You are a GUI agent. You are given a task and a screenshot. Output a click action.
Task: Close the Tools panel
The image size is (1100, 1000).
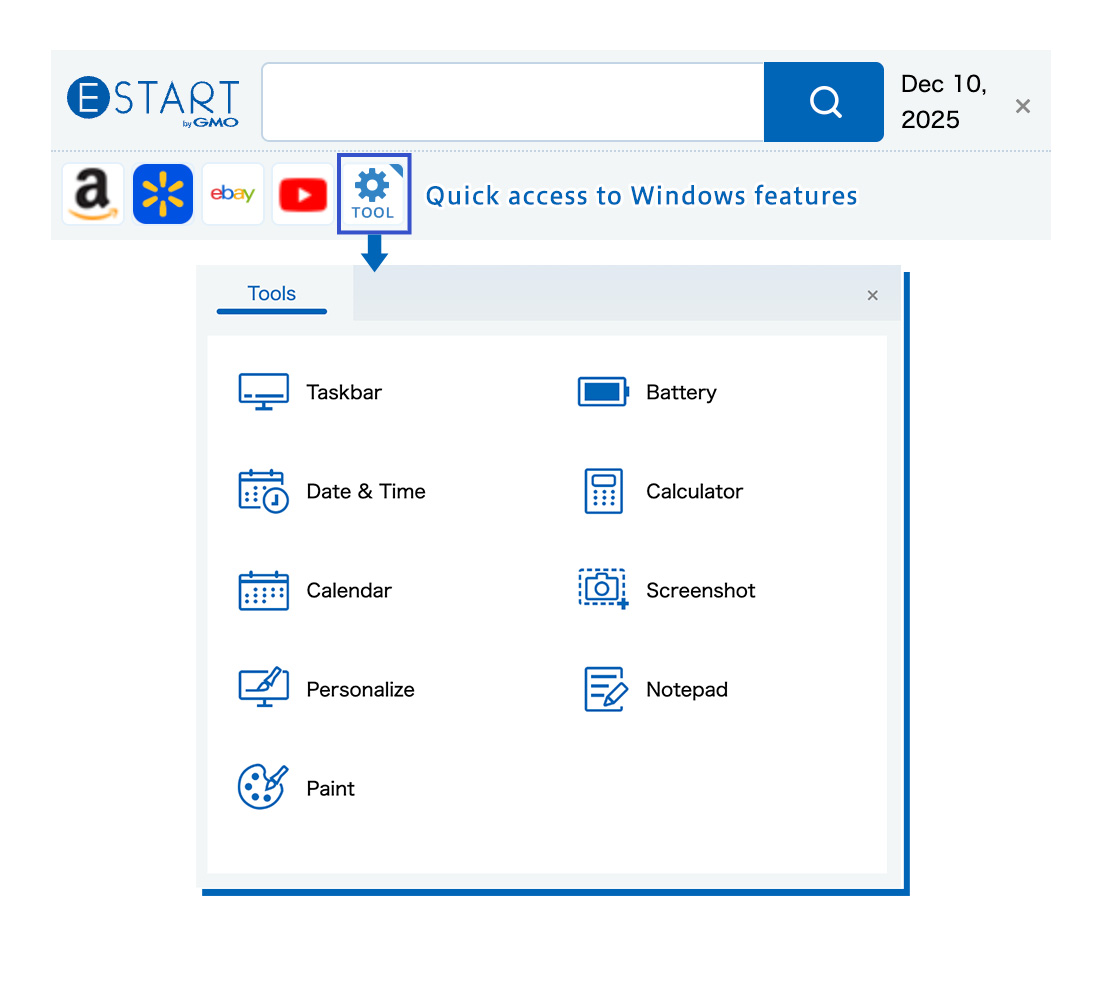point(872,294)
